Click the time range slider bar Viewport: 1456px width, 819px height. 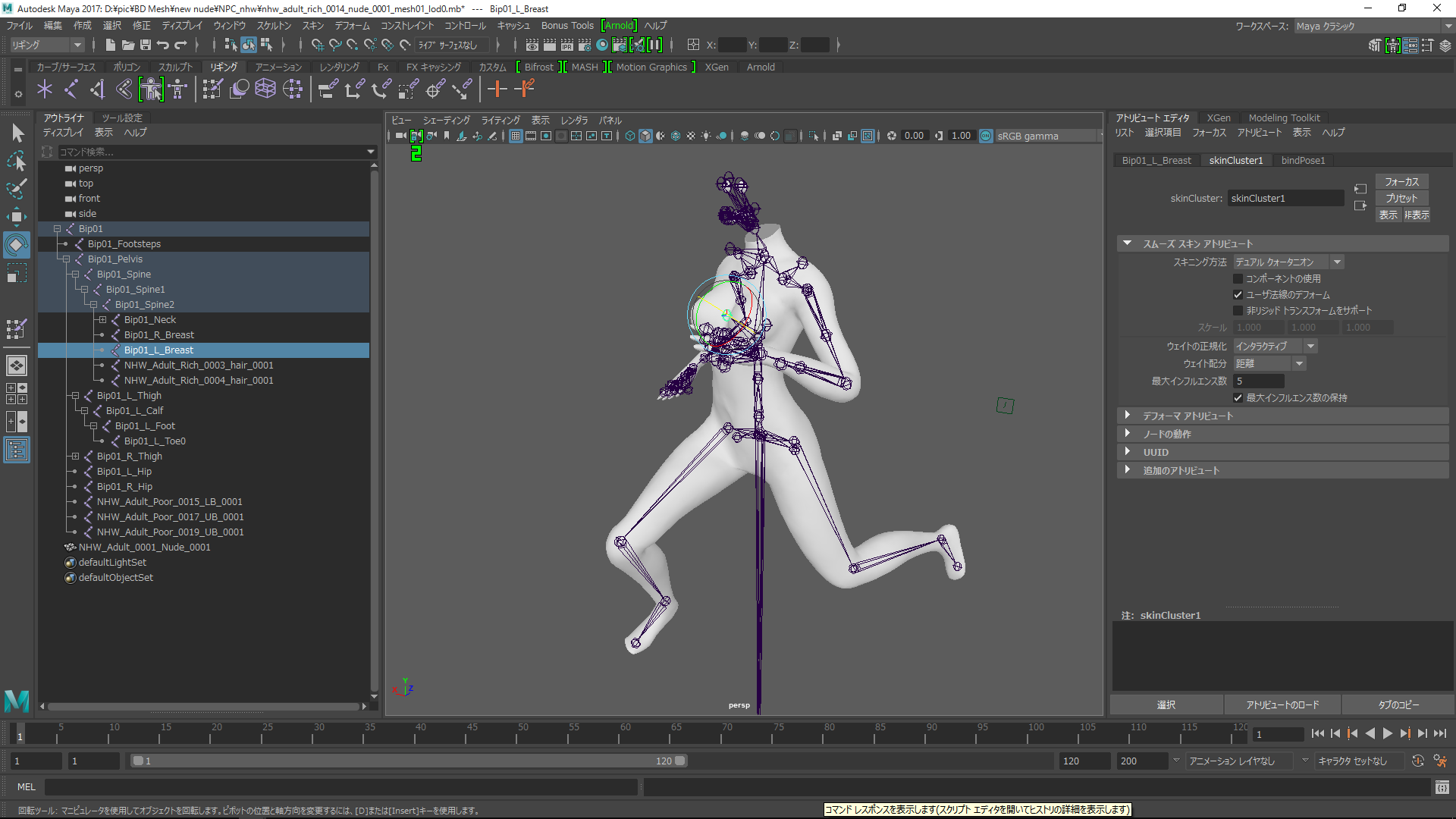[x=409, y=761]
